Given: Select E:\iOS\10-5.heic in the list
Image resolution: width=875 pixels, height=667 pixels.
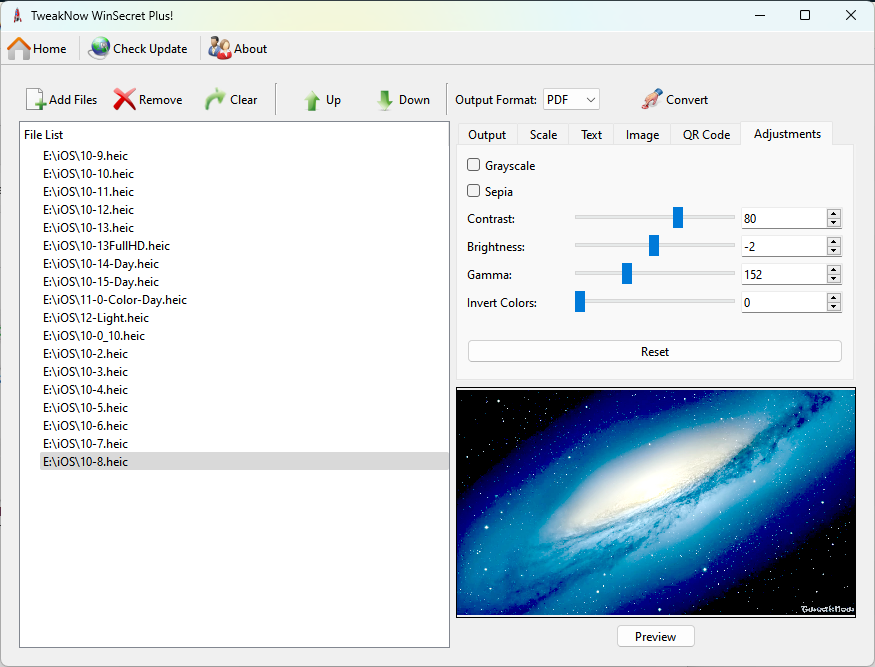Looking at the screenshot, I should click(x=85, y=407).
